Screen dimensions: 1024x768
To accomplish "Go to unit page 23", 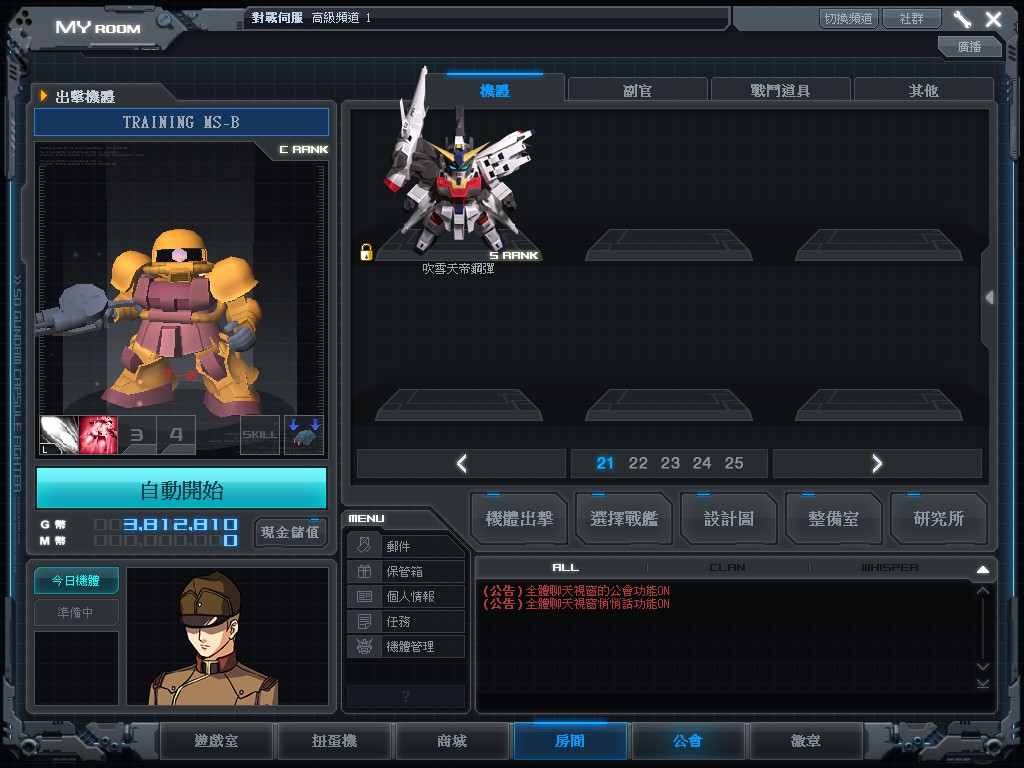I will click(x=670, y=463).
